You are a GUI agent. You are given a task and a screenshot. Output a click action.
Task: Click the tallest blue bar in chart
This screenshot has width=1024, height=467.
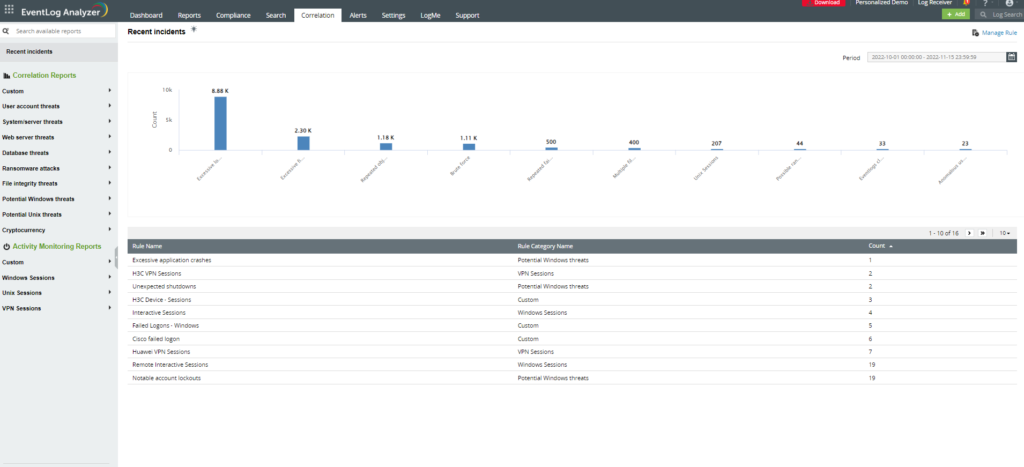pos(220,123)
